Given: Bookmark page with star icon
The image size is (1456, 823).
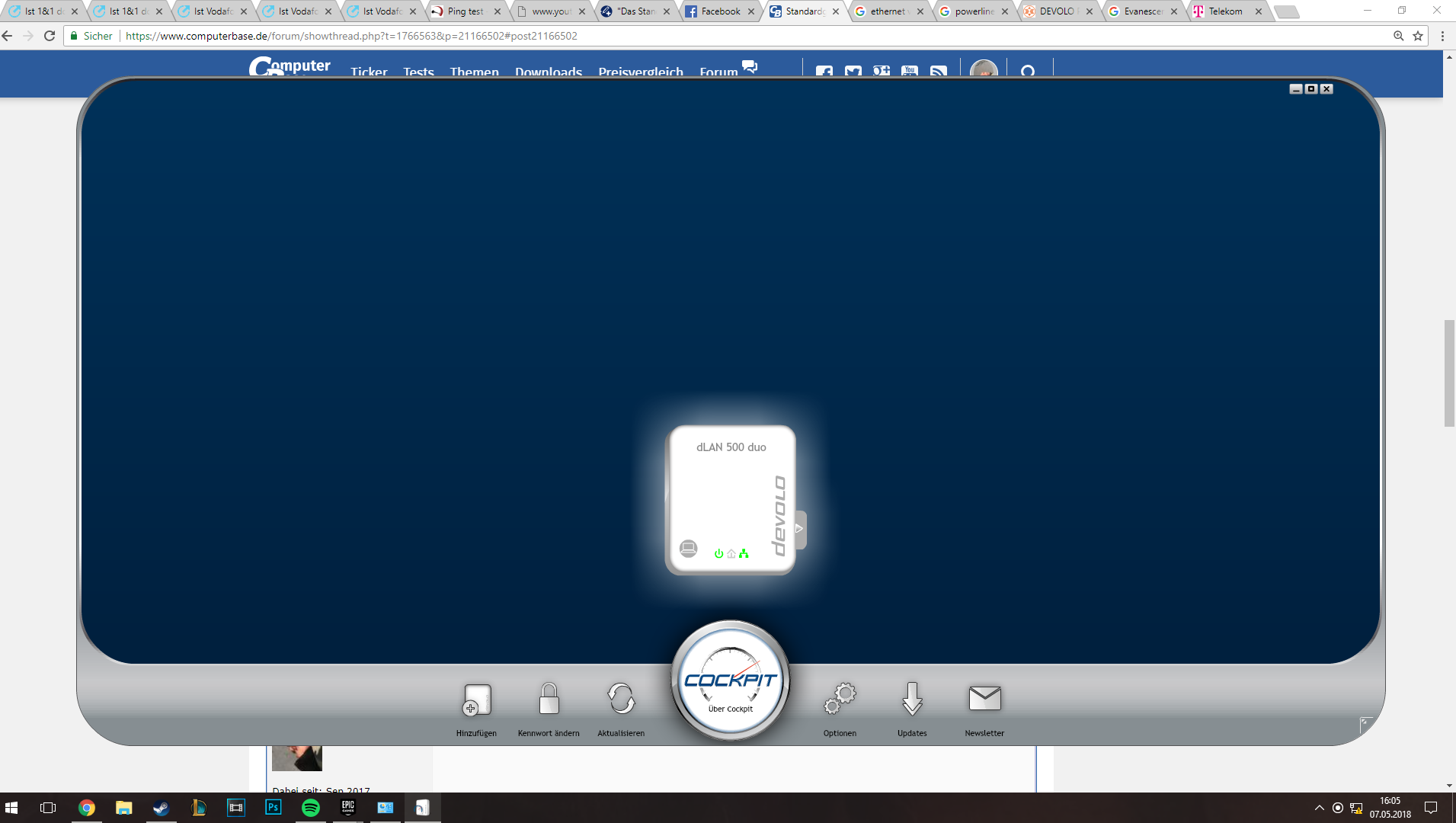Looking at the screenshot, I should [1417, 36].
